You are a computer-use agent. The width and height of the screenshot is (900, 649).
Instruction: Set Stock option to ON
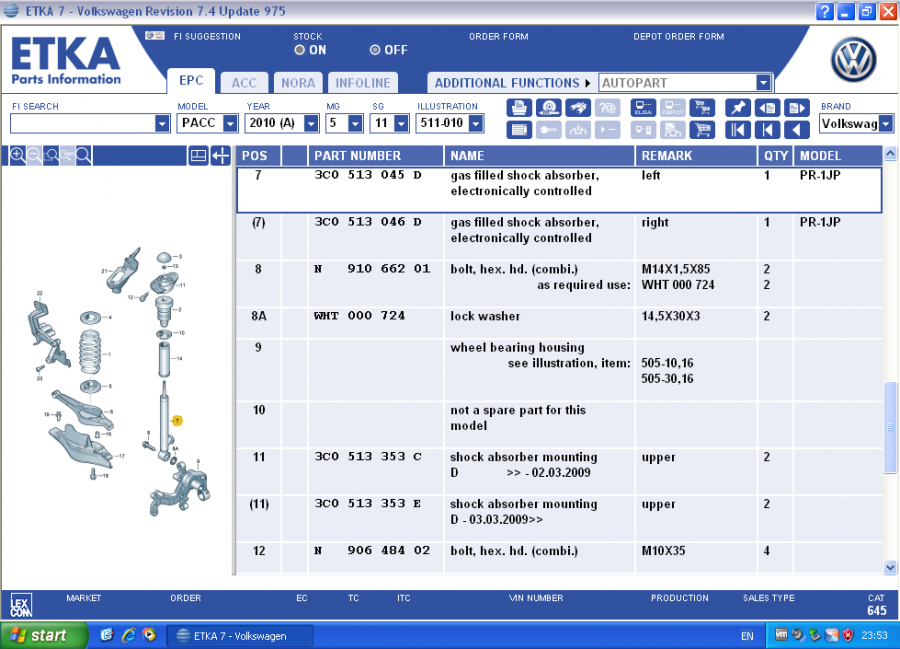click(x=301, y=50)
